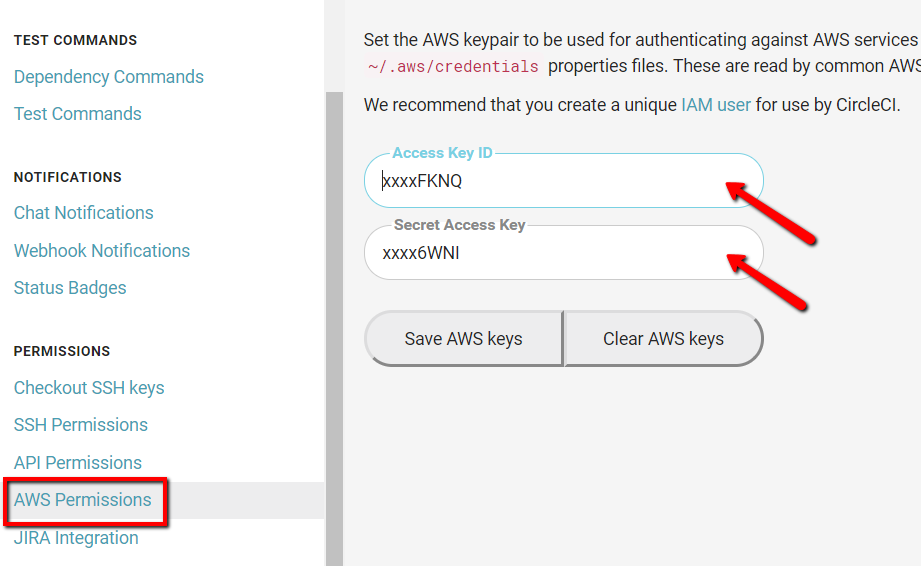Follow the IAM user link
This screenshot has width=921, height=566.
pos(715,105)
